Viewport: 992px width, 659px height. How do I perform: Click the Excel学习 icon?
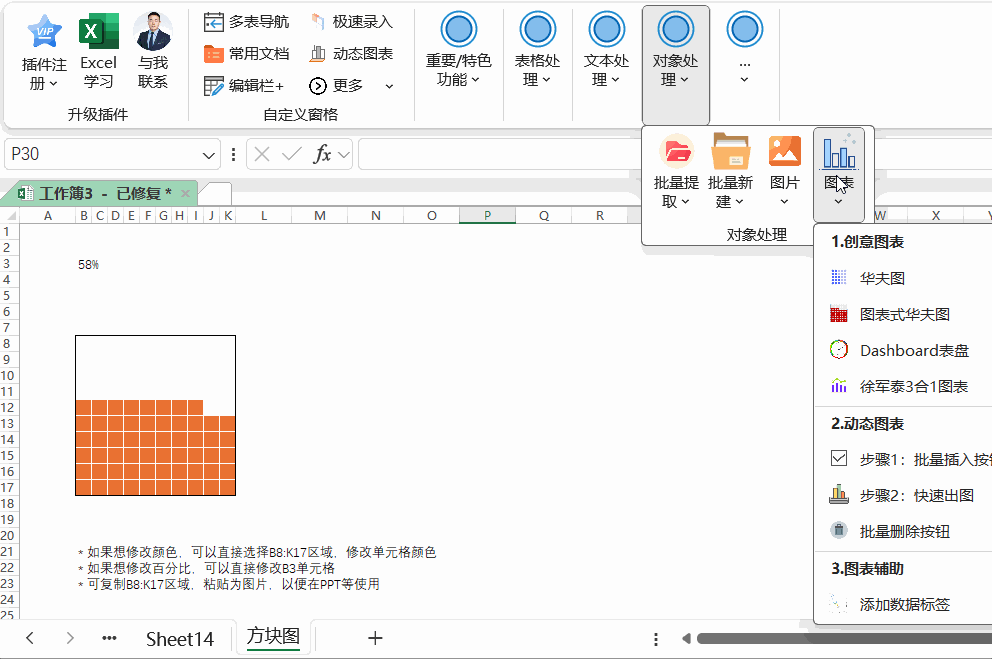pos(98,52)
